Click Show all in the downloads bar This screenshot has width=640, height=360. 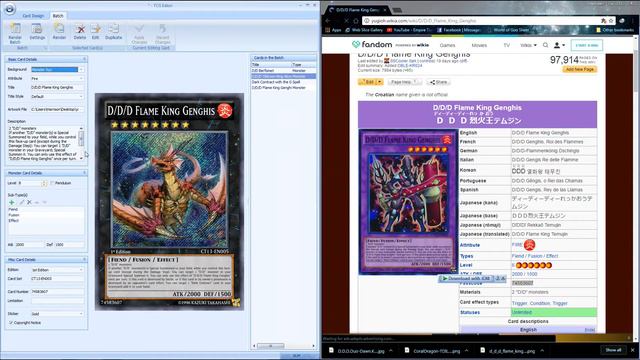[613, 350]
